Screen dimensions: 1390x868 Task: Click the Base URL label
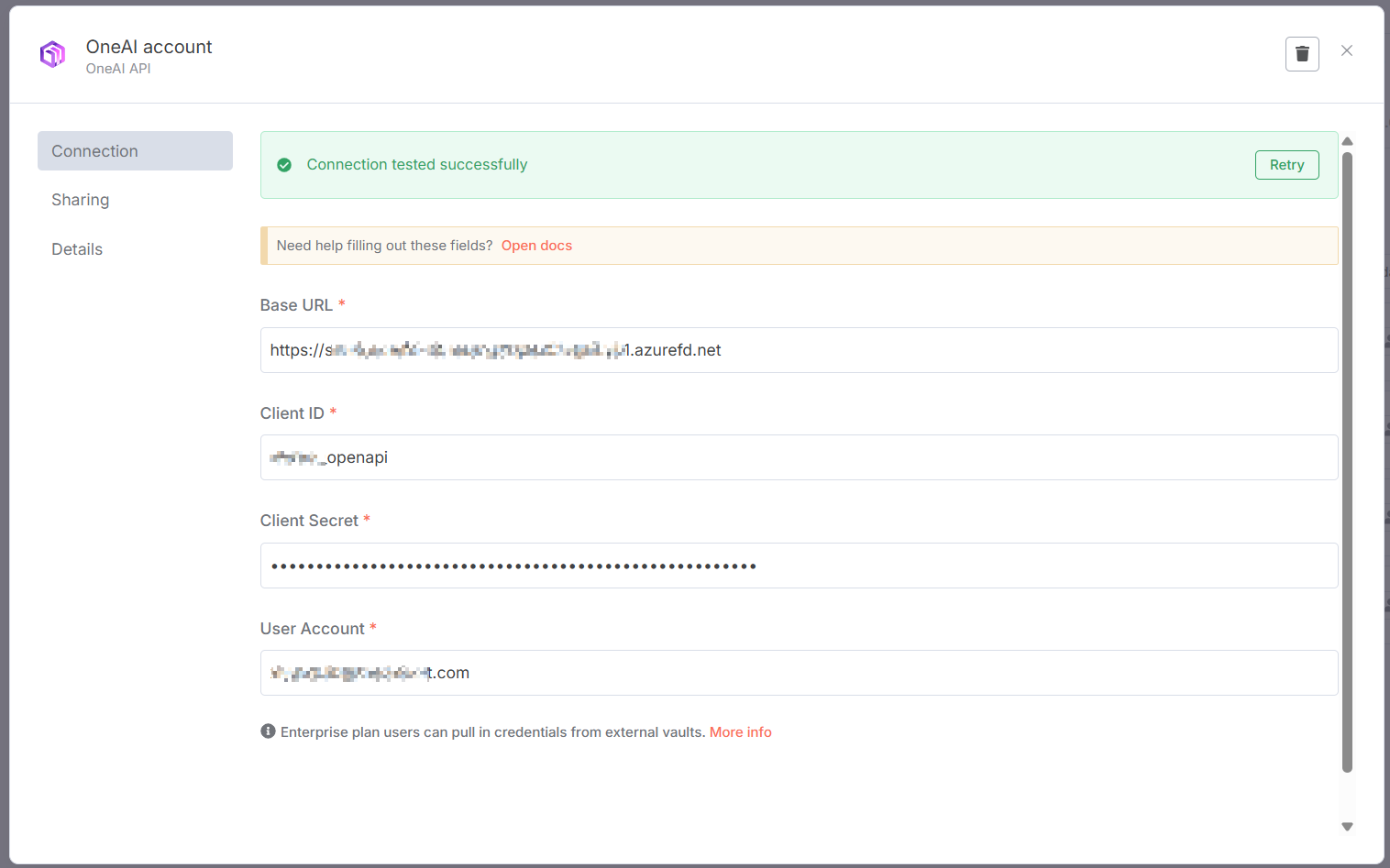click(296, 305)
